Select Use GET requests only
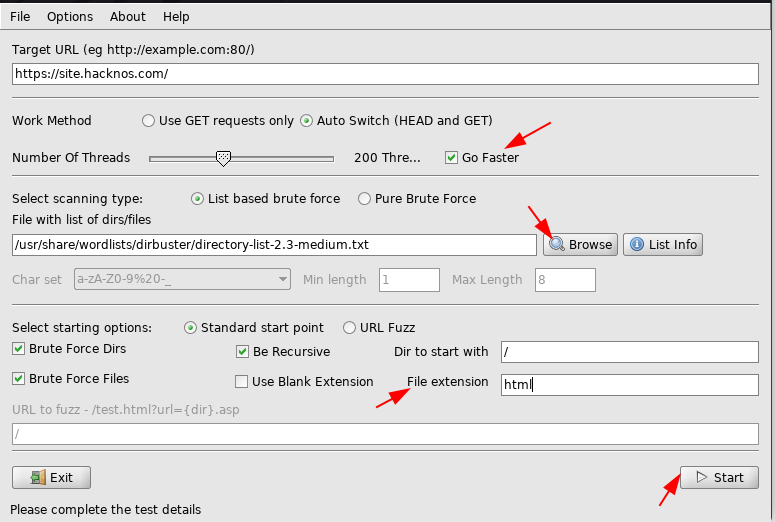 (x=148, y=121)
